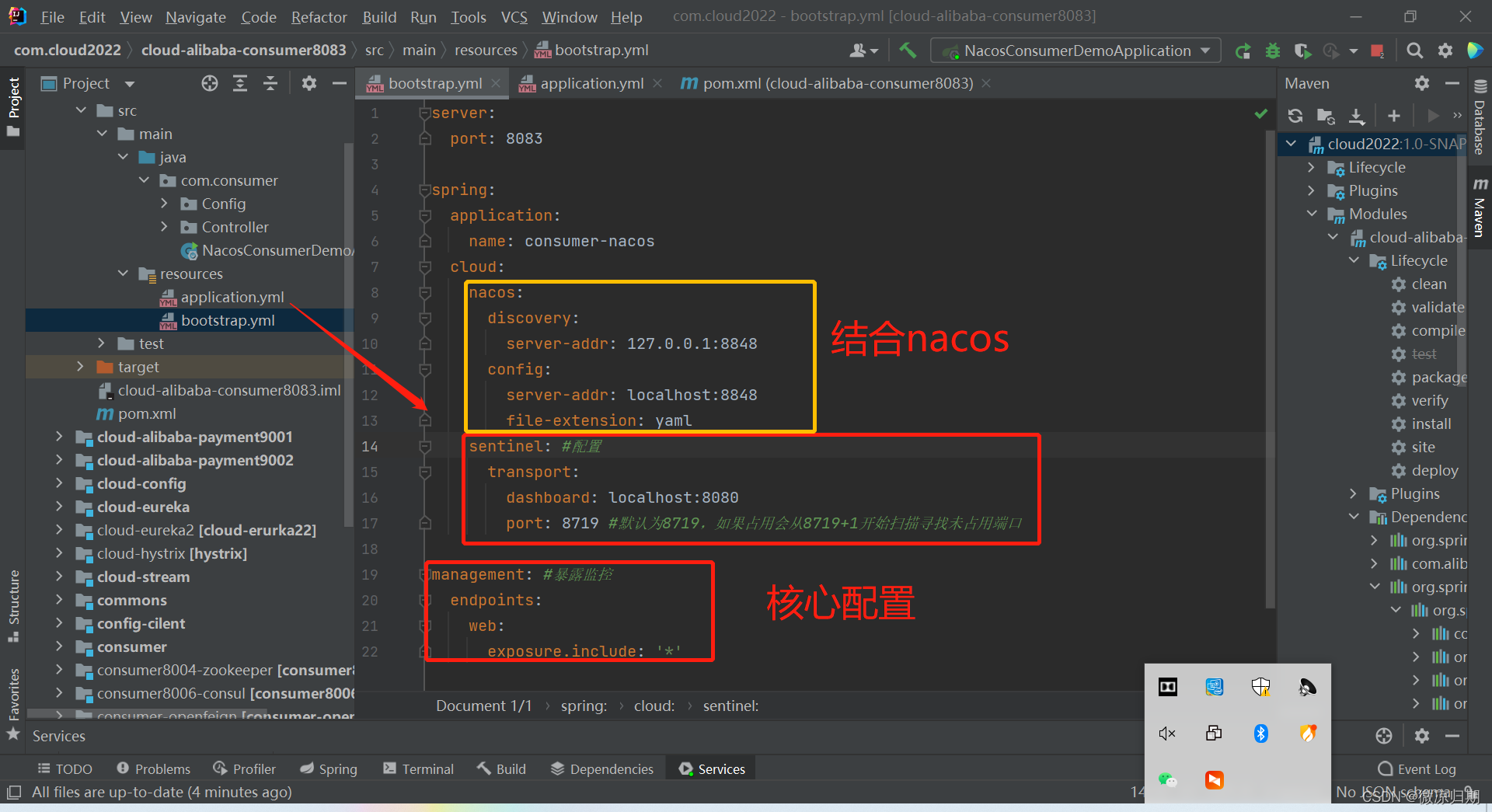Toggle the Project side tool window
Screen dimensions: 1492x812
(13, 107)
